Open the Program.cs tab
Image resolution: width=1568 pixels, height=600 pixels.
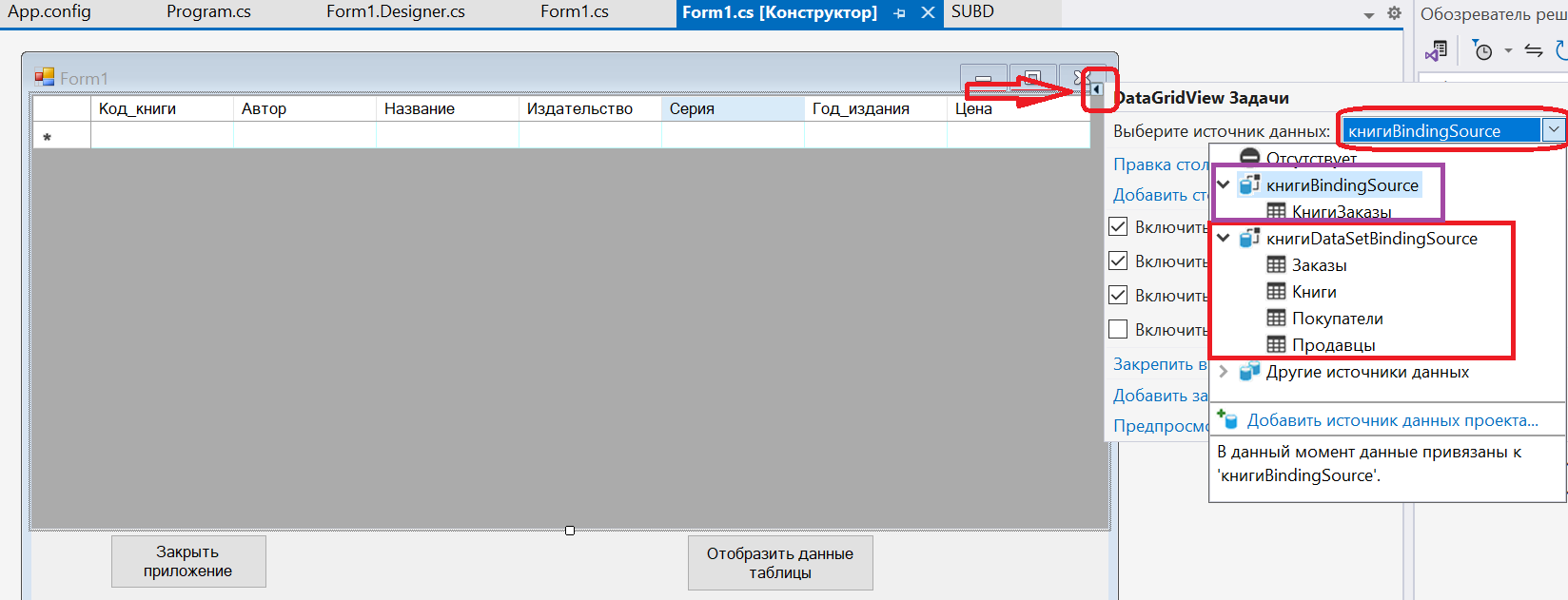(x=208, y=12)
